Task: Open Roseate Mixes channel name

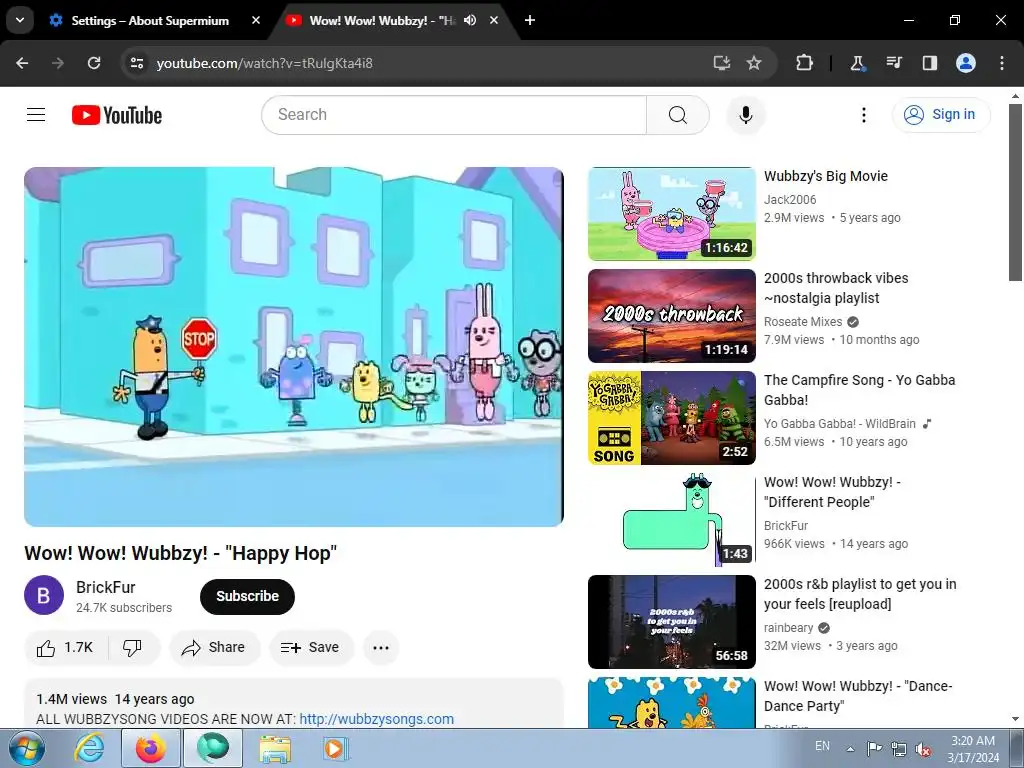Action: click(x=803, y=322)
